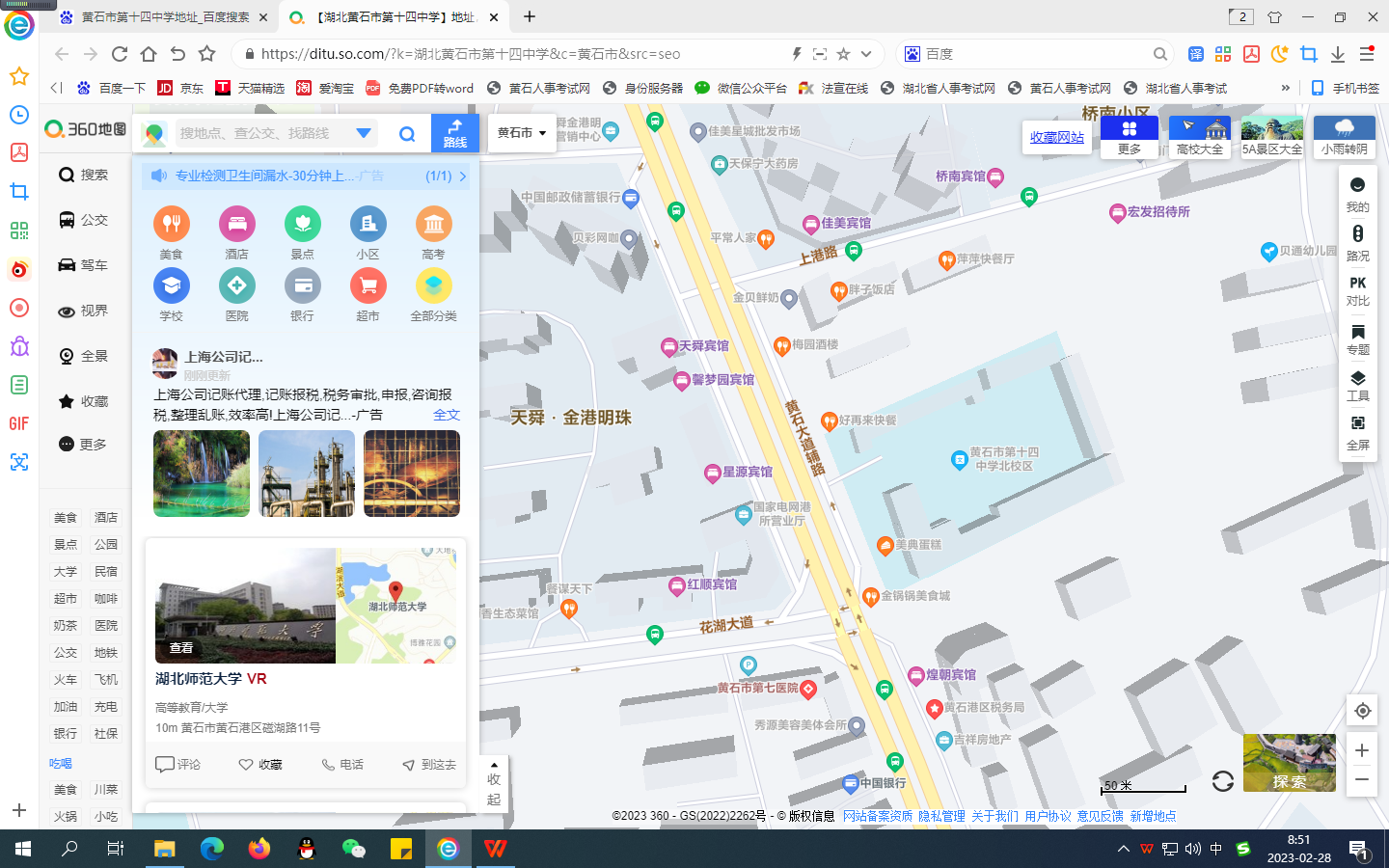The height and width of the screenshot is (868, 1389).
Task: Switch to the 探索 satellite view thumbnail
Action: tap(1289, 762)
